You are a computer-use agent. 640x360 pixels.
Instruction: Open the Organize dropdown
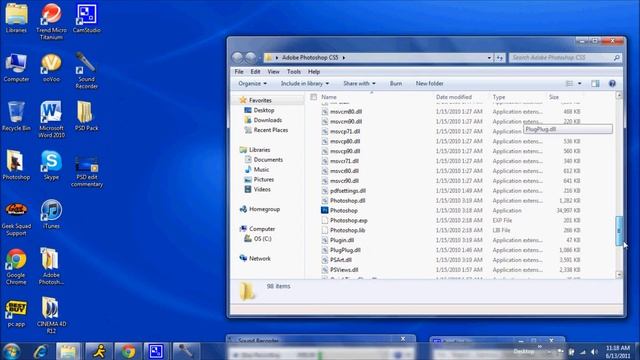point(252,84)
